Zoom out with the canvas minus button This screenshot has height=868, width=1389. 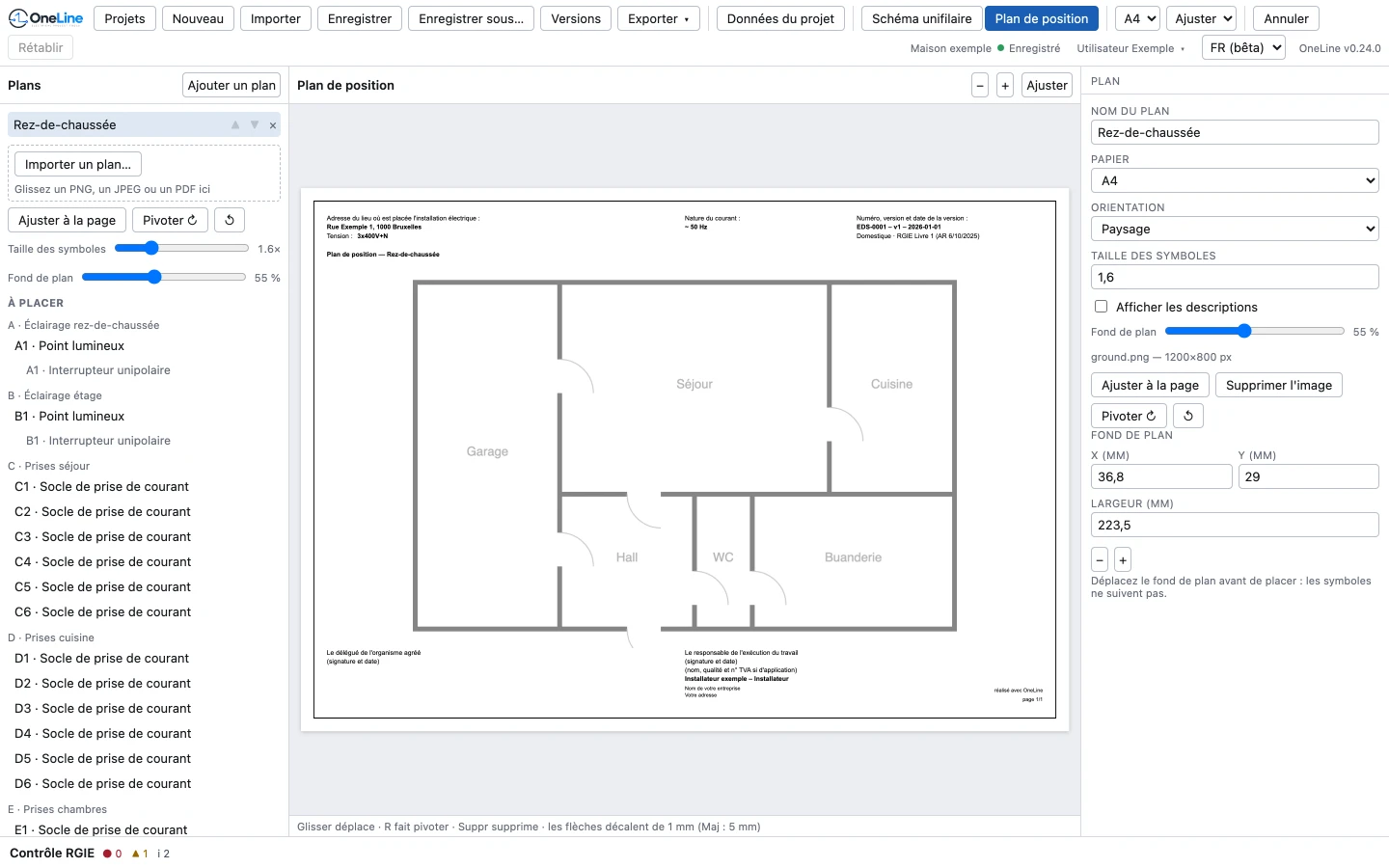pos(980,86)
